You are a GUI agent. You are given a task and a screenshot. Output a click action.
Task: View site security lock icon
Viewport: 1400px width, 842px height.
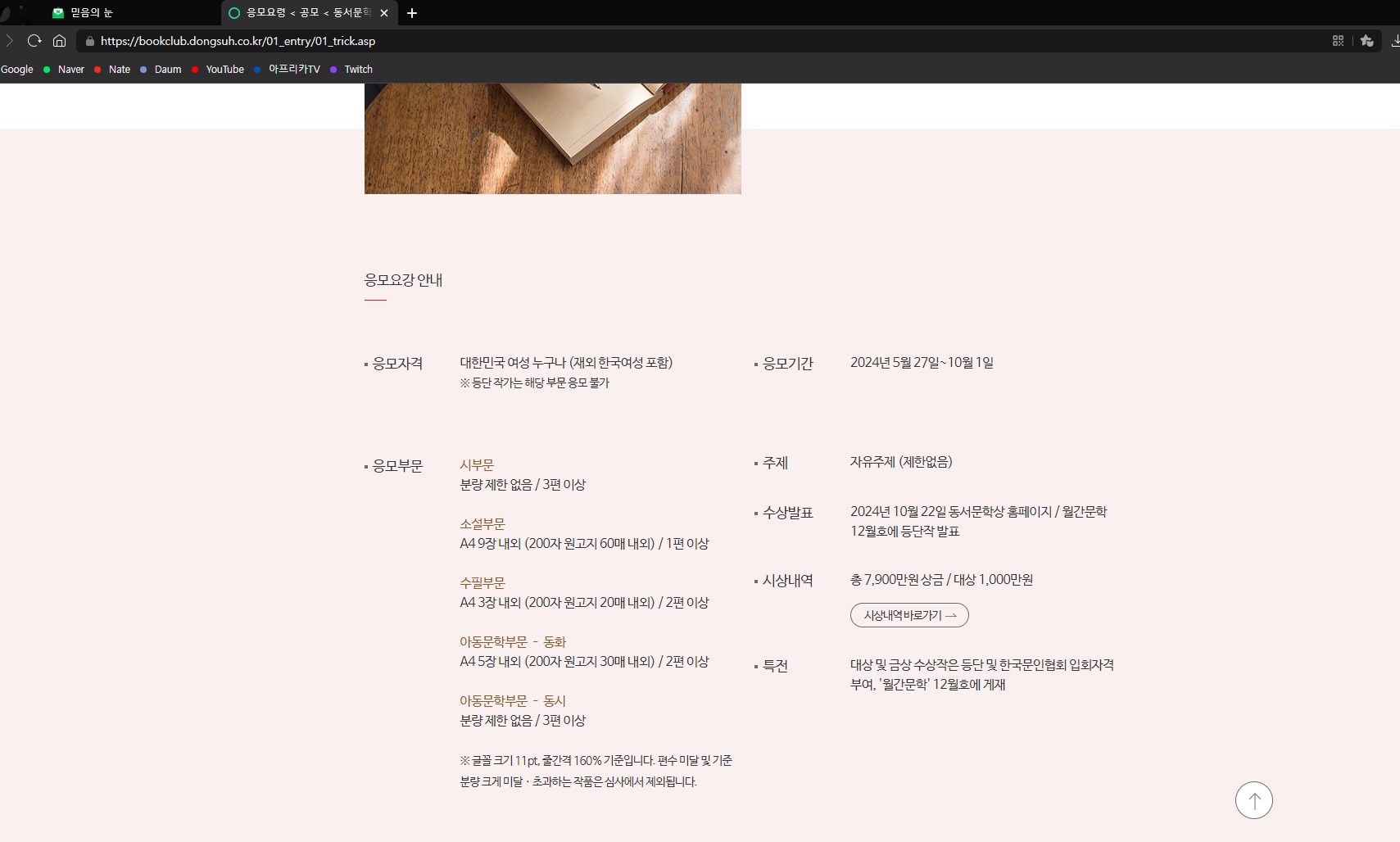90,41
